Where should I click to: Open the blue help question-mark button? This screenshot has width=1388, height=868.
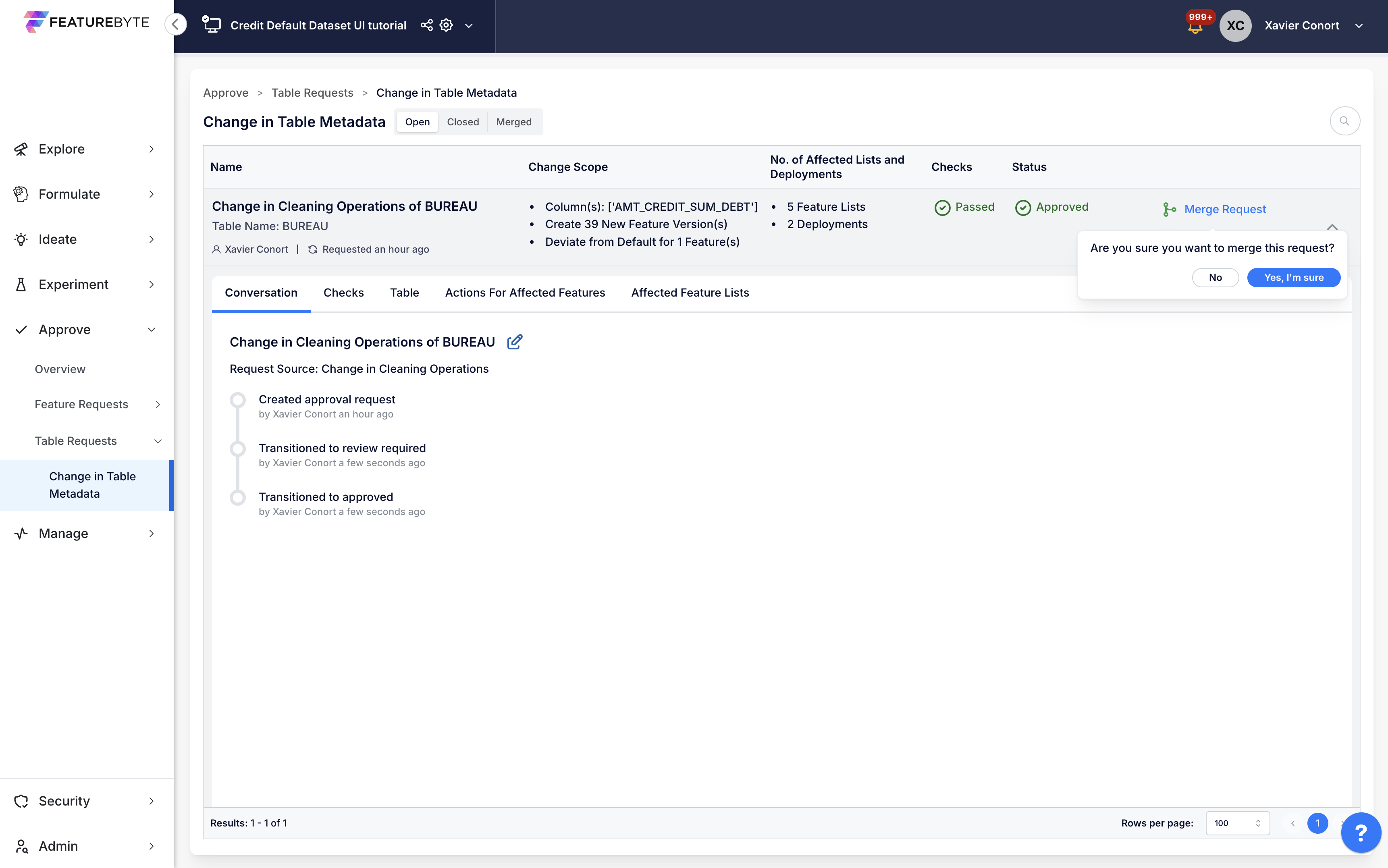tap(1361, 833)
